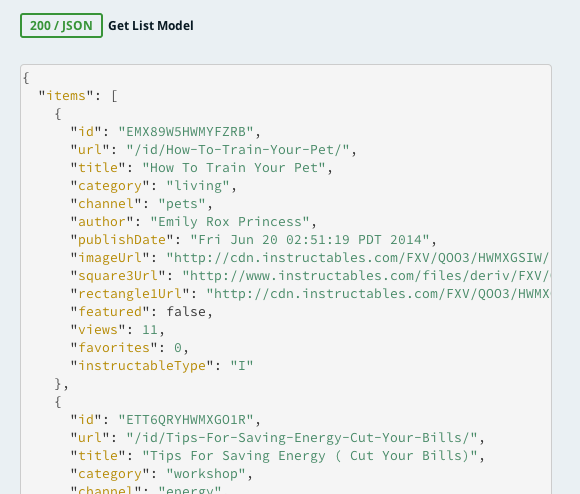Click the "featured" key
The width and height of the screenshot is (580, 494).
pos(110,312)
